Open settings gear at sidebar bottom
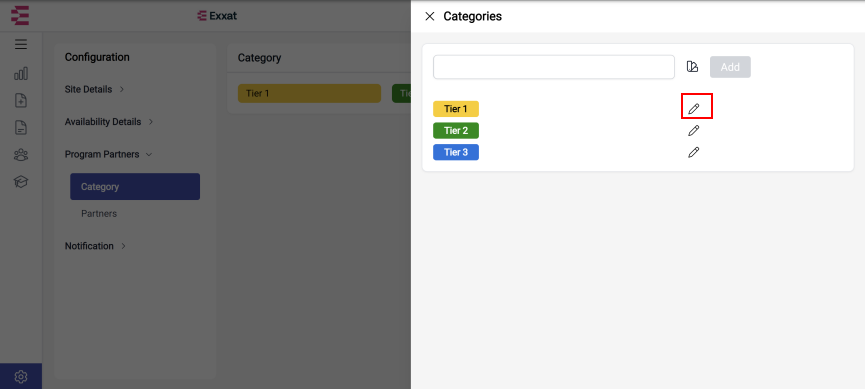This screenshot has height=389, width=866. [x=21, y=377]
